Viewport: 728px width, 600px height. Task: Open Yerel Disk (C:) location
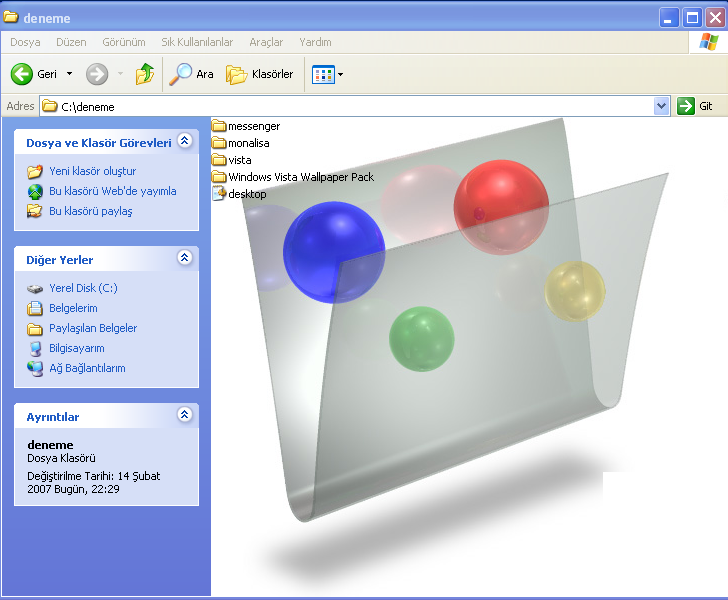83,288
